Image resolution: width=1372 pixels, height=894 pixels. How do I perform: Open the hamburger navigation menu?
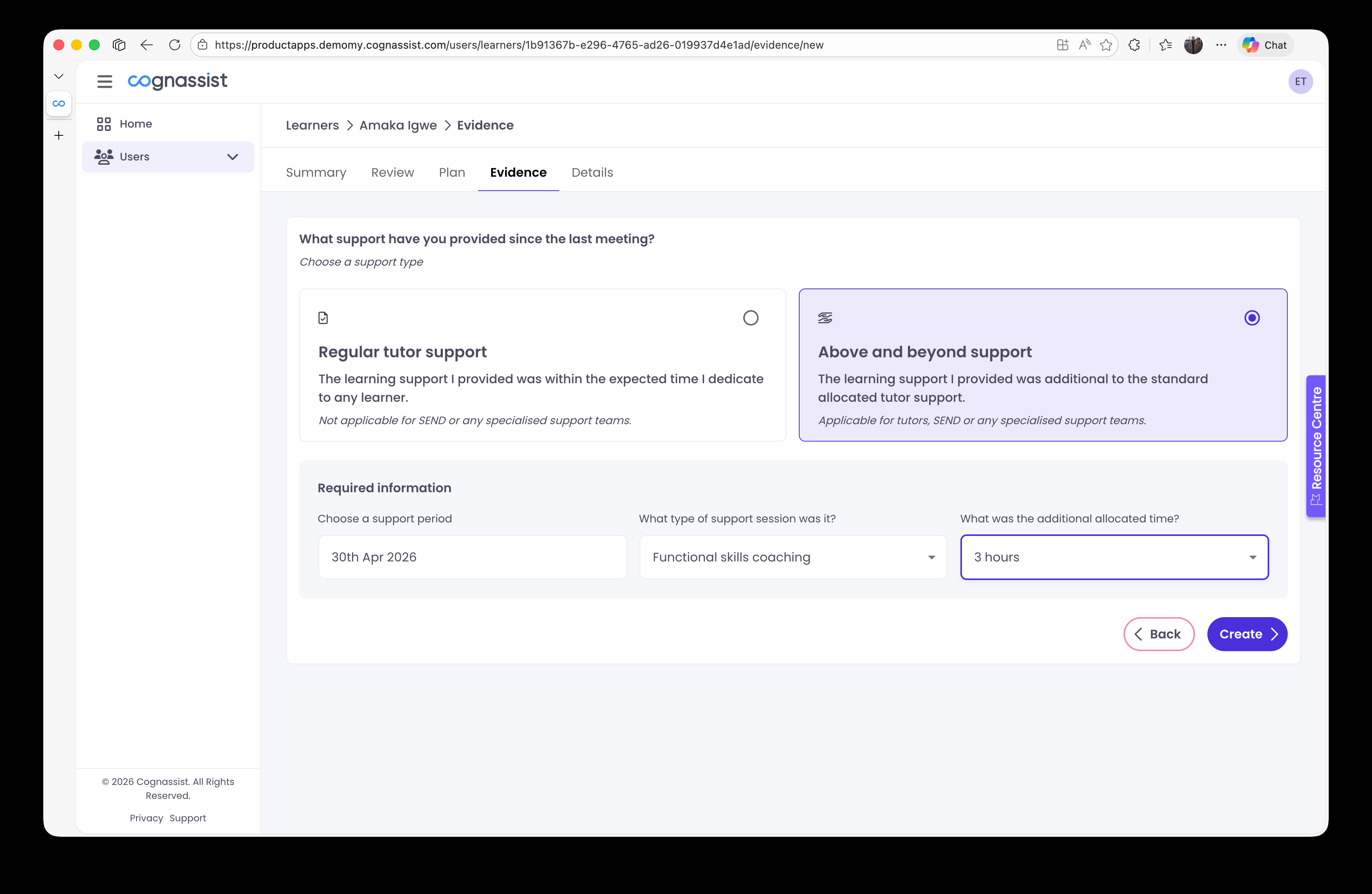point(104,81)
